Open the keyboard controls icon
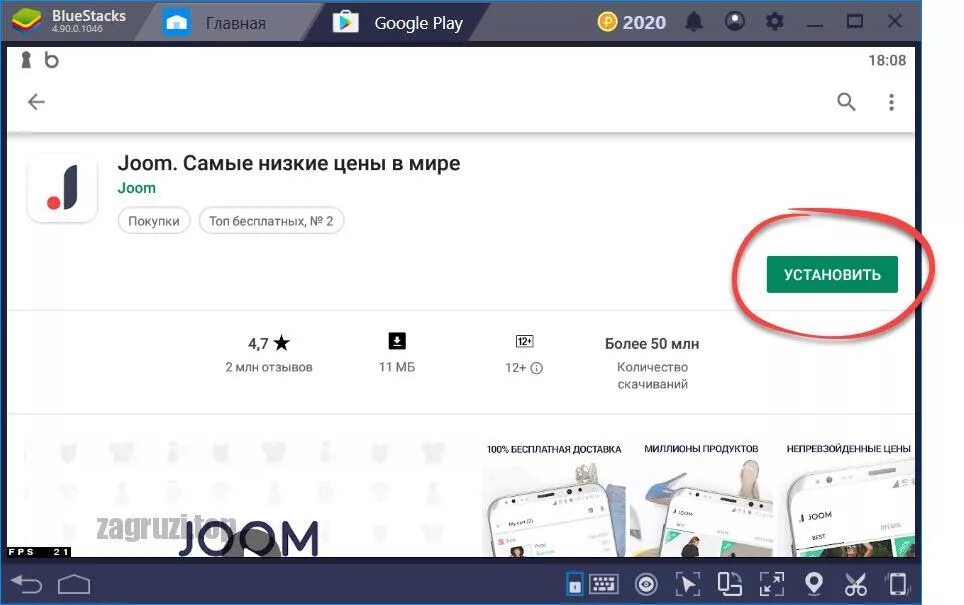964x605 pixels. 603,583
